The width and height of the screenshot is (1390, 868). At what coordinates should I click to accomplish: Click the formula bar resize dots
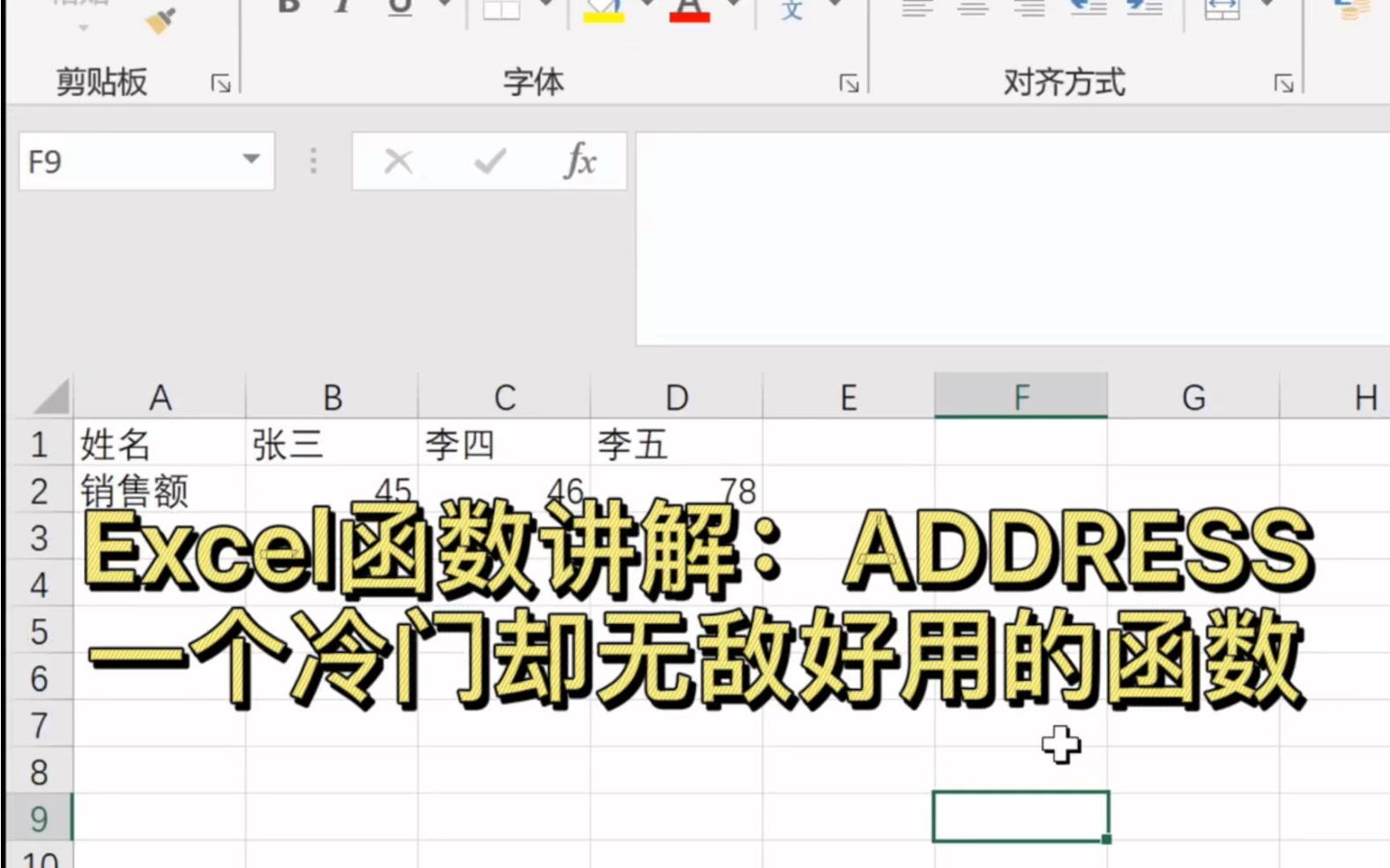click(x=313, y=161)
